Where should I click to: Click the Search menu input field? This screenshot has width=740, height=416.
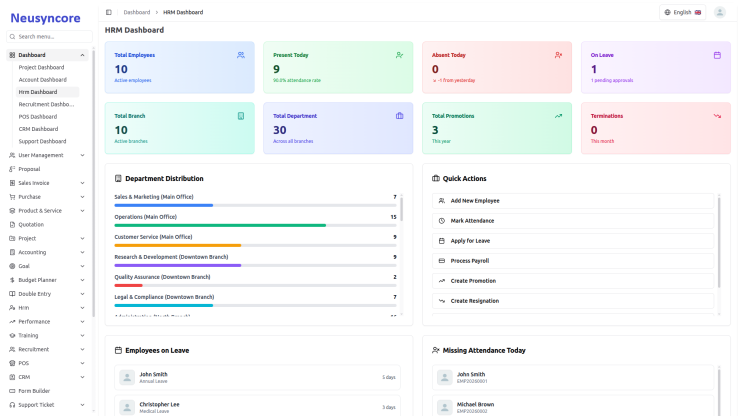[52, 36]
